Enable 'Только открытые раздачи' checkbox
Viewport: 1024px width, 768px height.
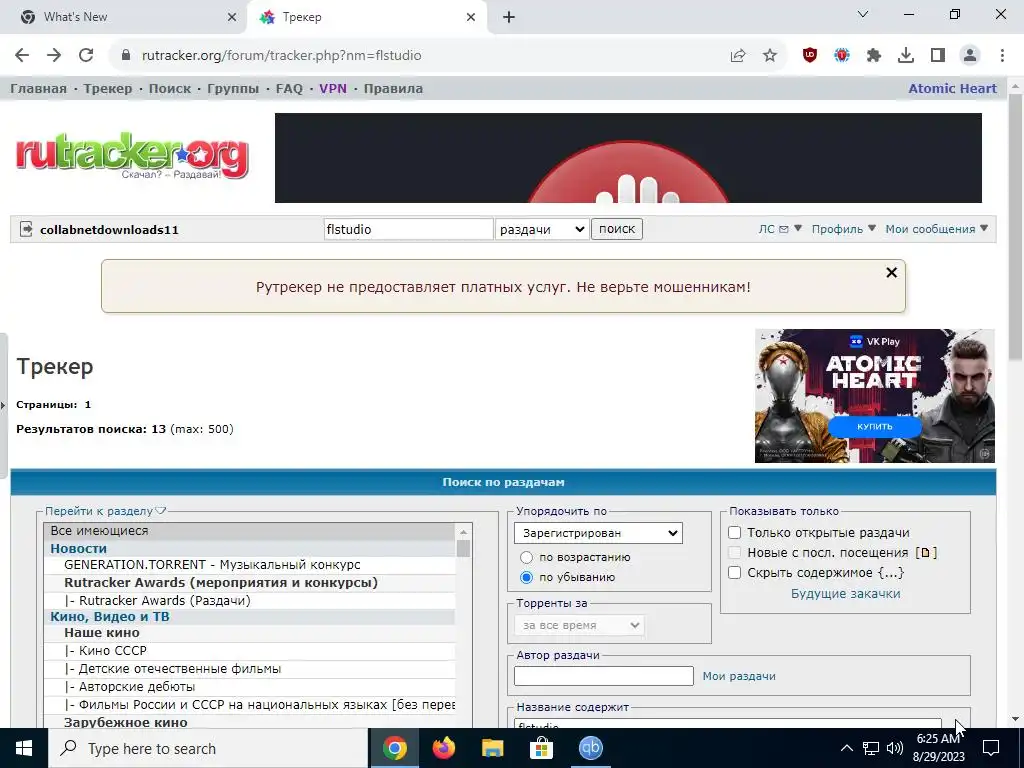[735, 533]
